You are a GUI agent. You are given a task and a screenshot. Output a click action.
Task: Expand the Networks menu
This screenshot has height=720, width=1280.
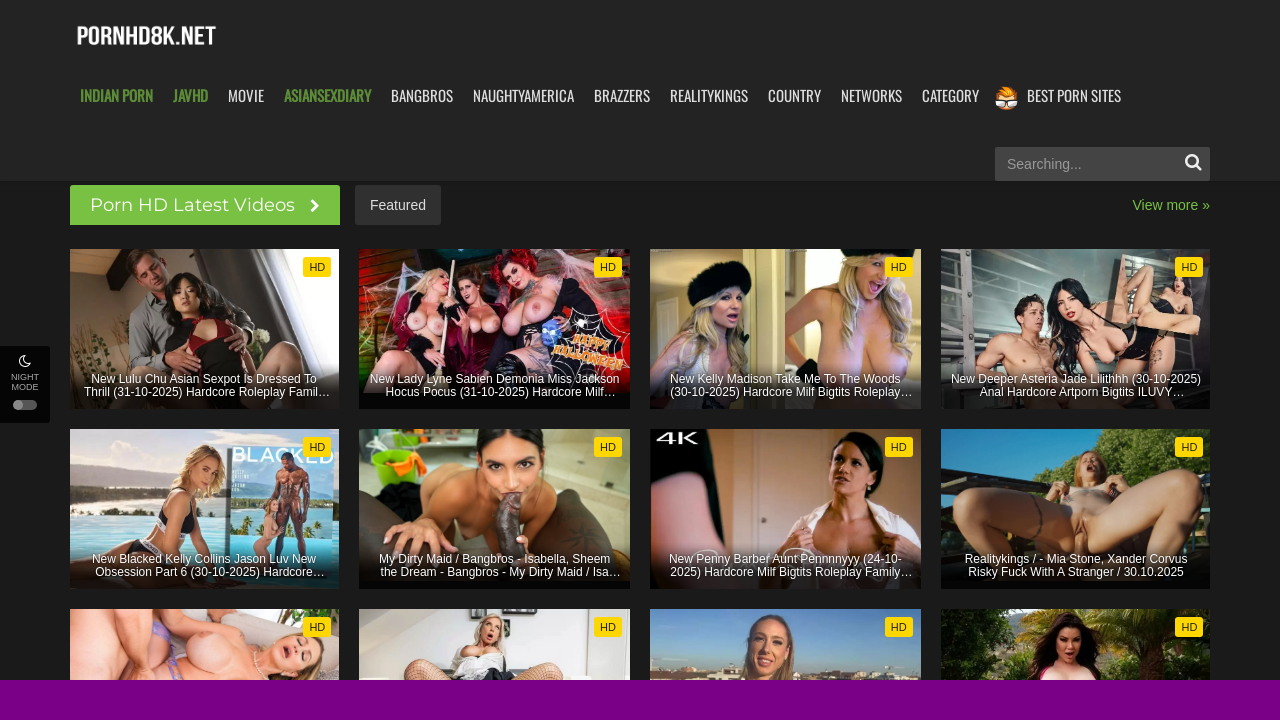871,96
